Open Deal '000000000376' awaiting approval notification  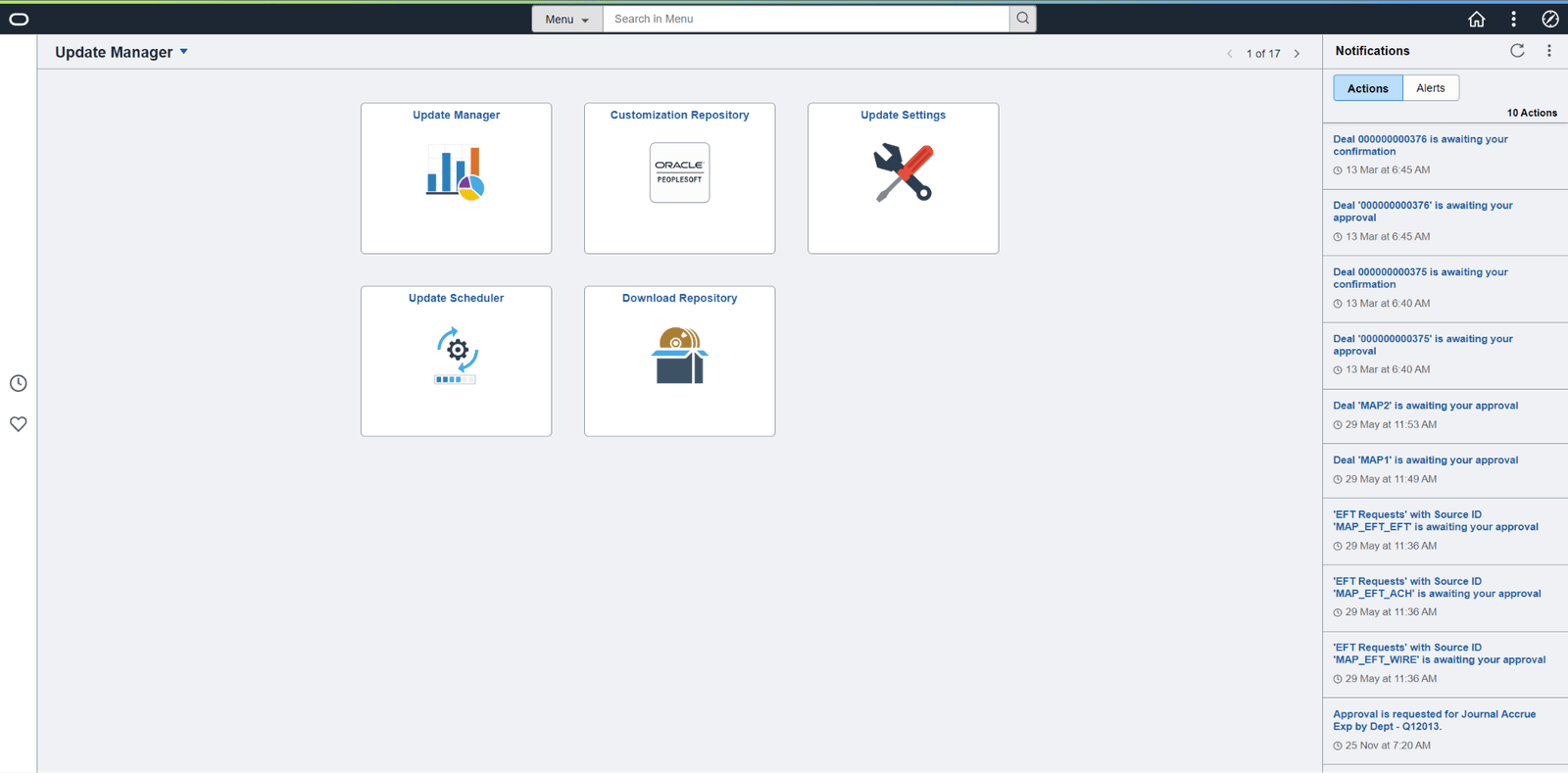[1422, 212]
